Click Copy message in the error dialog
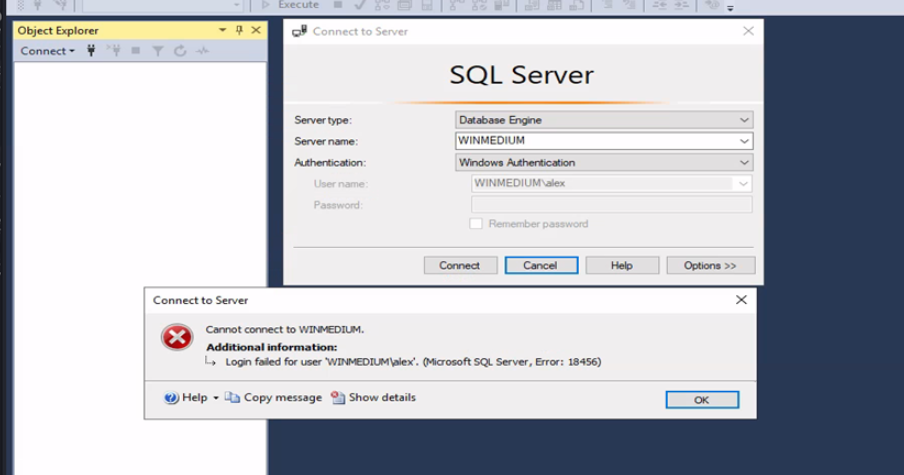Viewport: 904px width, 475px height. point(273,397)
